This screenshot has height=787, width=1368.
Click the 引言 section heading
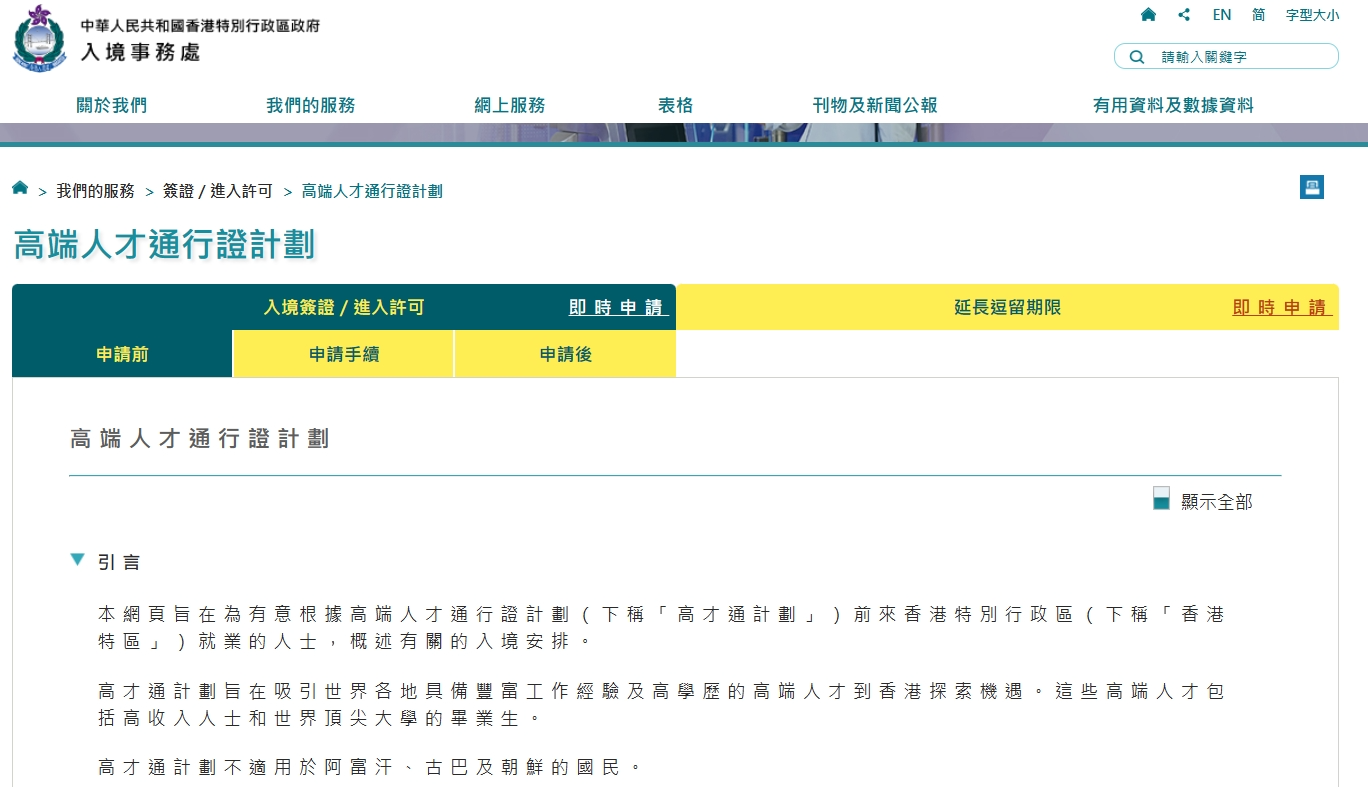(119, 562)
